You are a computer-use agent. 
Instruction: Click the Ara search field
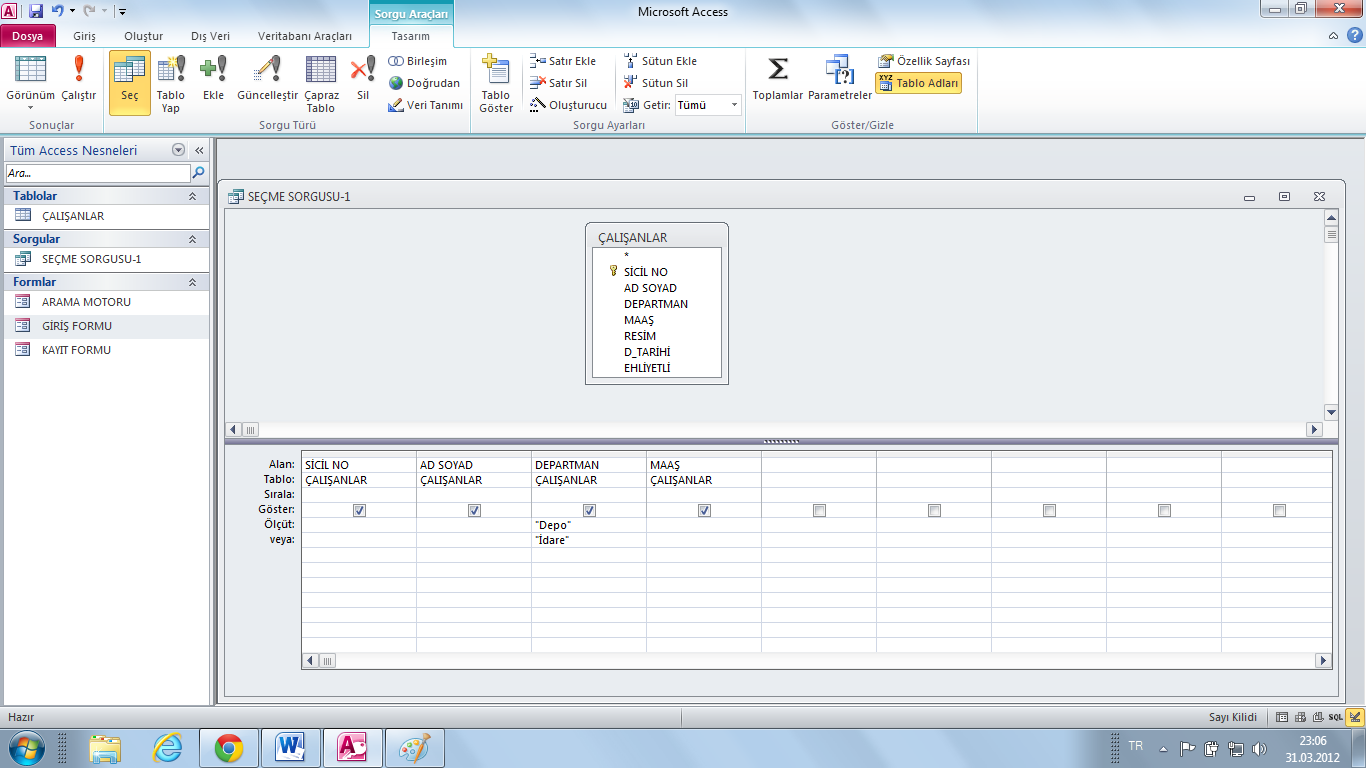click(97, 173)
